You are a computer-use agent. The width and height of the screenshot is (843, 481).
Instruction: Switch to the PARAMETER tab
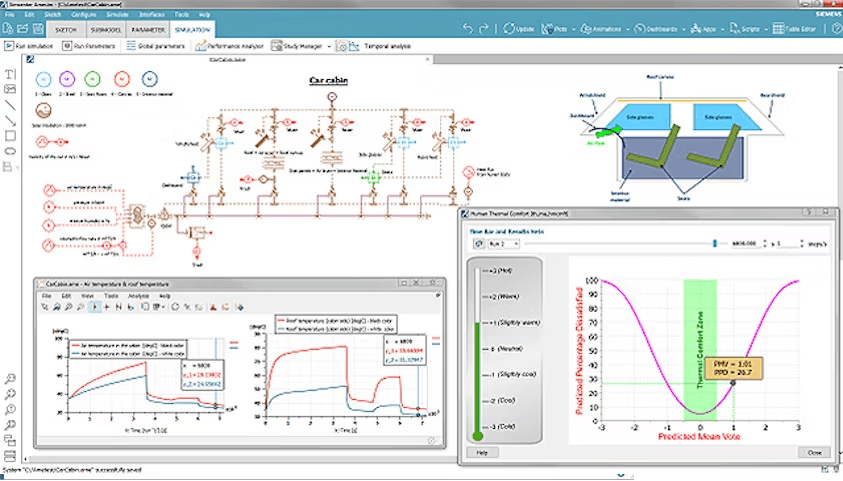(147, 30)
